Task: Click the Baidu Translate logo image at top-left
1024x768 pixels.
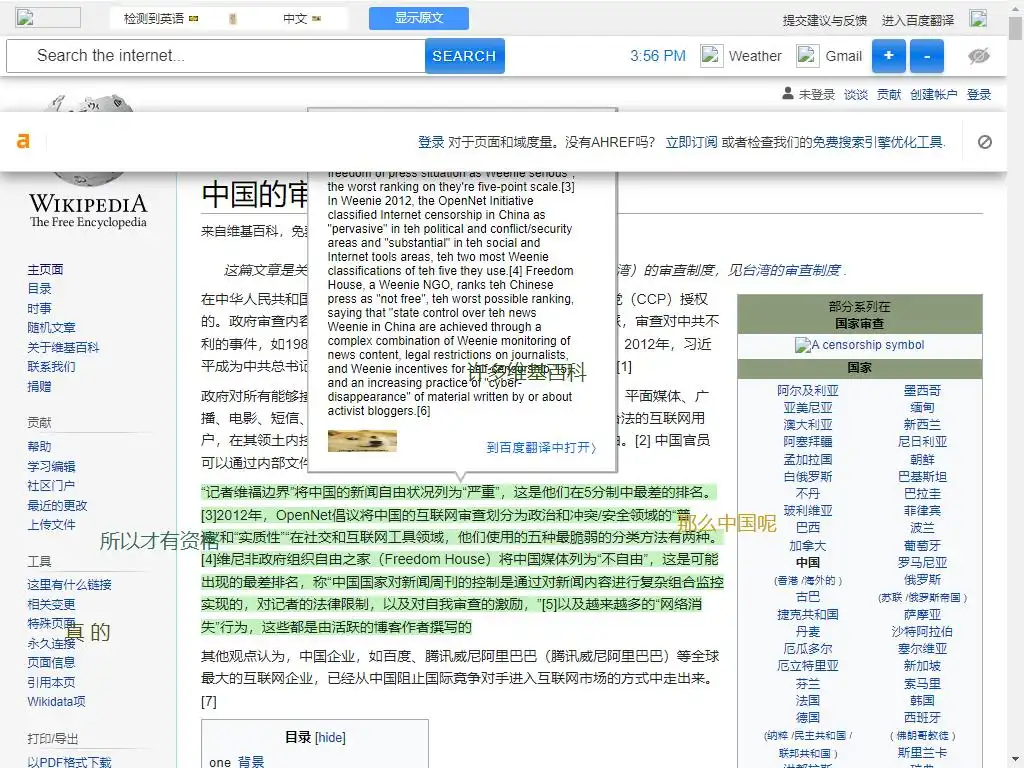Action: [48, 18]
